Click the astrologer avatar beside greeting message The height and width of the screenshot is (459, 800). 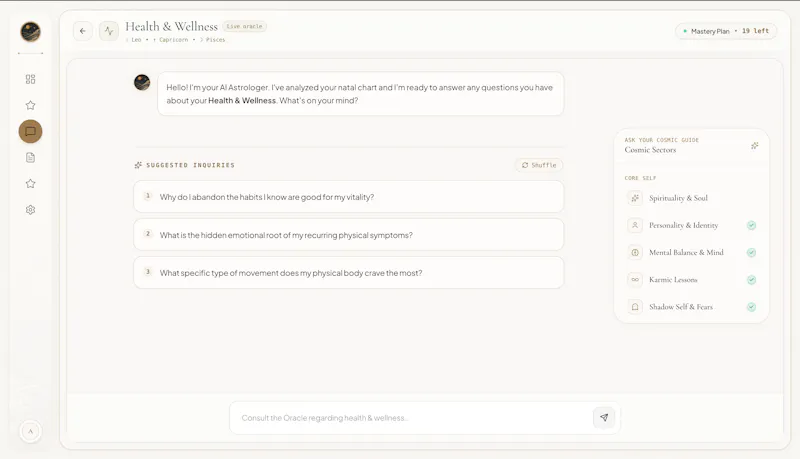tap(142, 82)
